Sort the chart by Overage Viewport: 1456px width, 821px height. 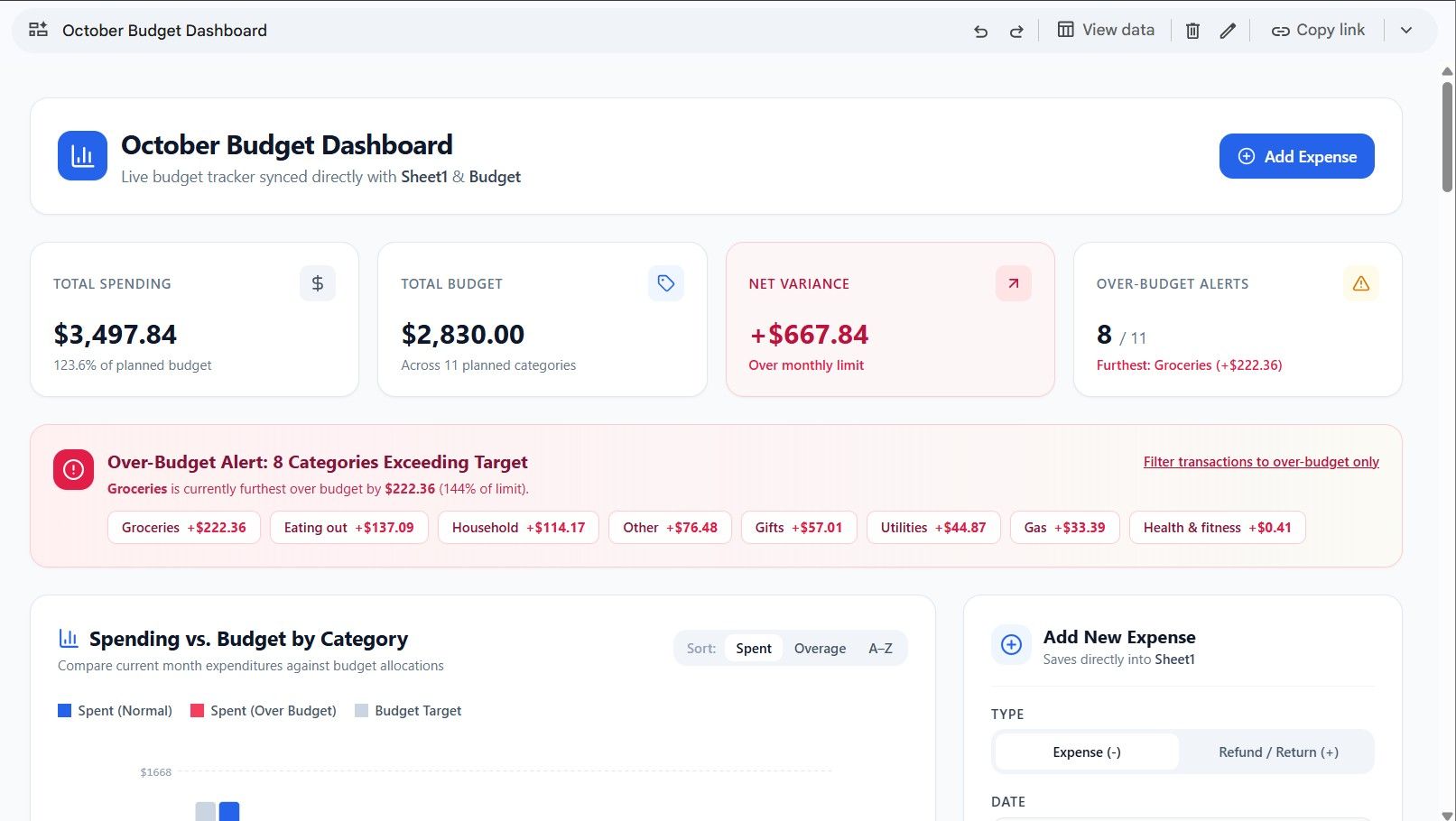pyautogui.click(x=820, y=649)
